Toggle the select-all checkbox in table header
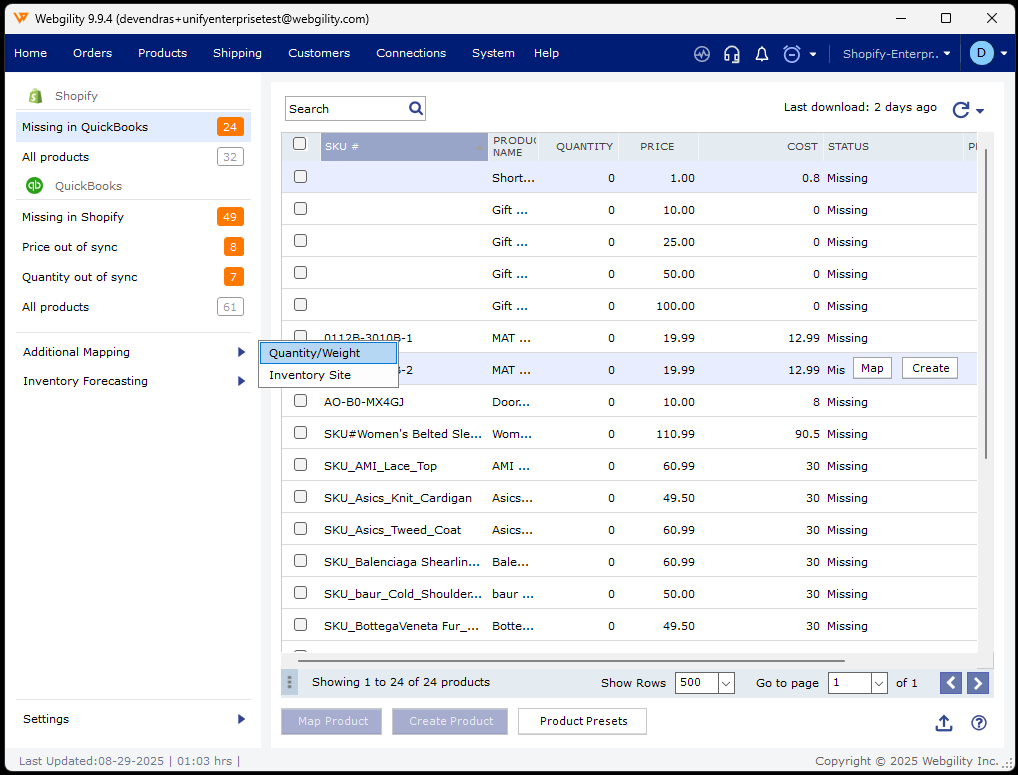The height and width of the screenshot is (775, 1018). click(300, 144)
